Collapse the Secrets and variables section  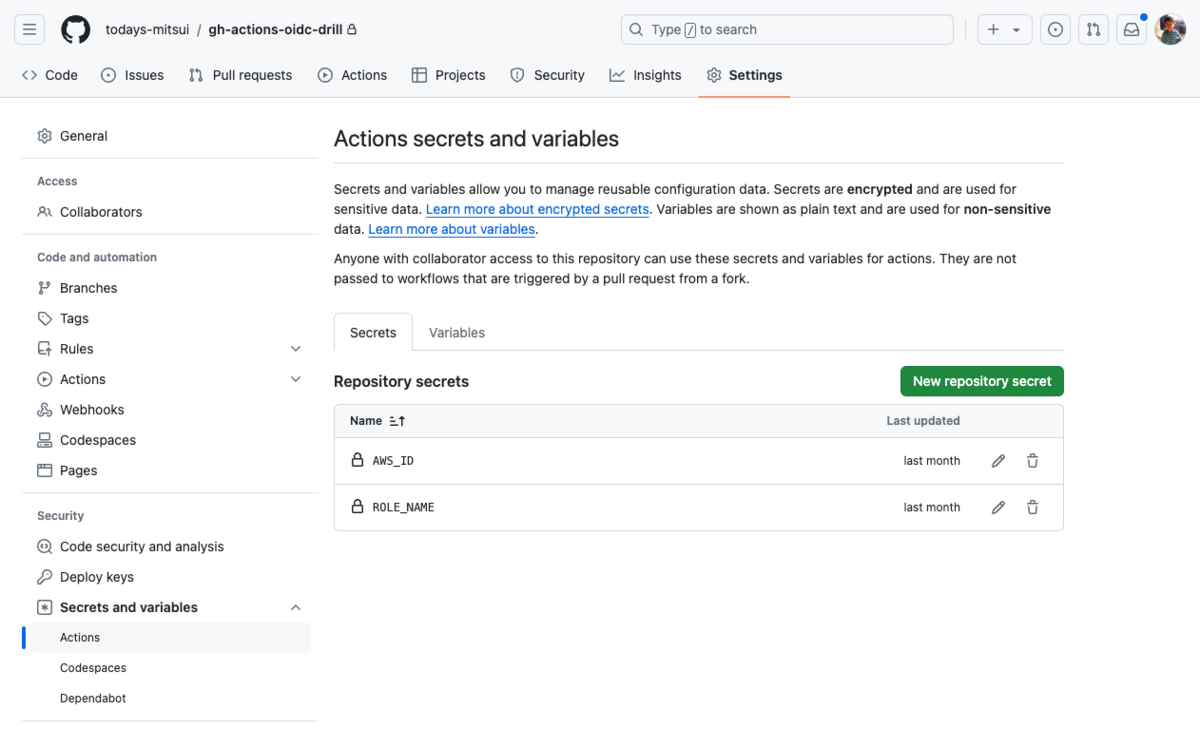tap(295, 607)
